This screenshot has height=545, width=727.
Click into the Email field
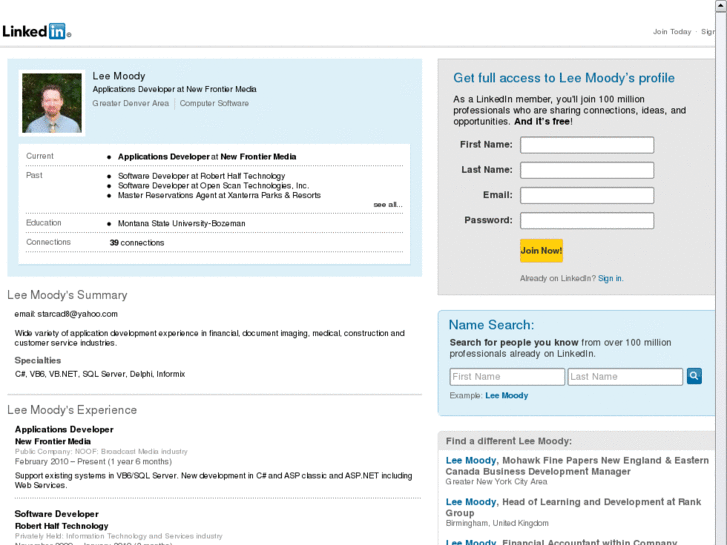587,195
